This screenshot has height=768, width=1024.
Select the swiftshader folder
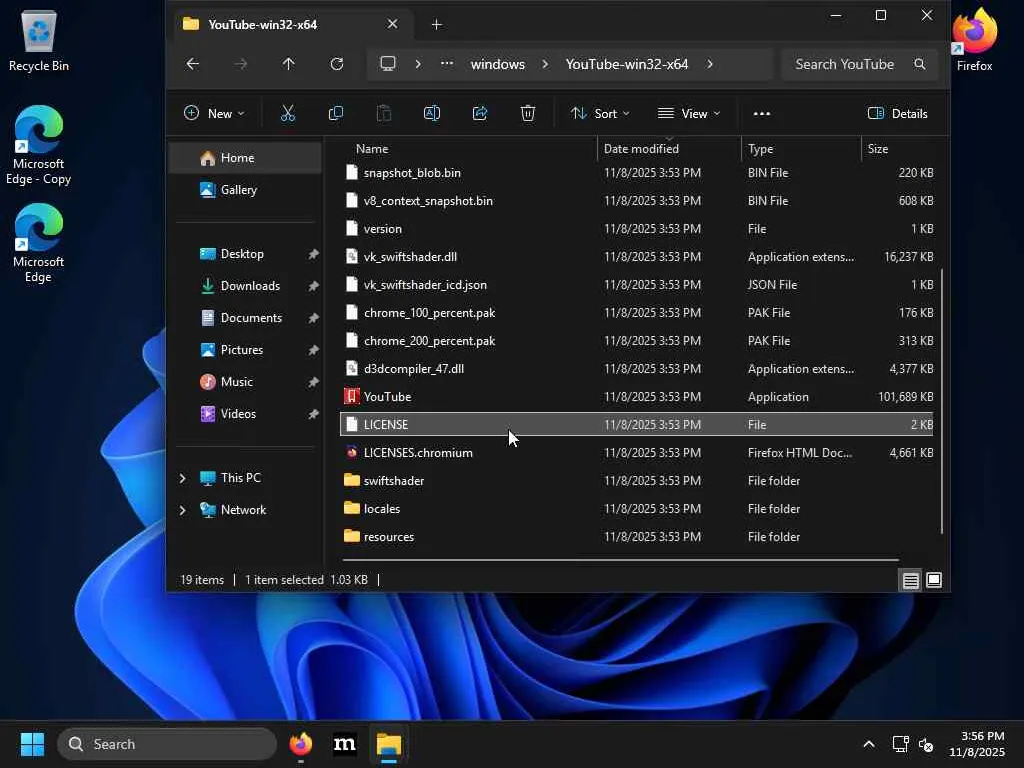click(637, 481)
